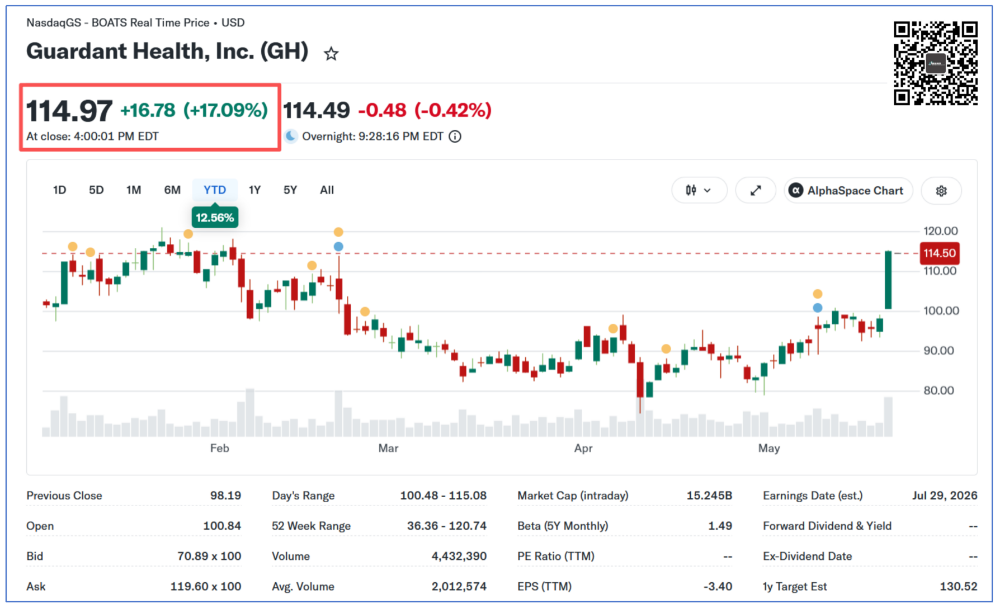Click the Day's Range value 100.48 - 115.08
Screen dimensions: 1000x608
pyautogui.click(x=443, y=495)
